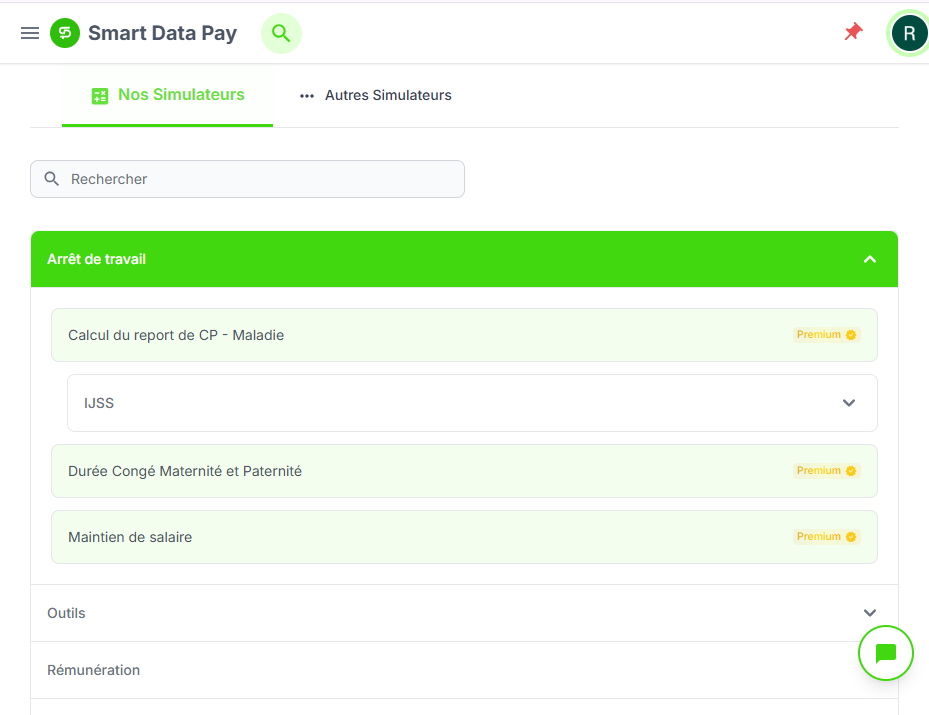Click the red pin icon
The width and height of the screenshot is (929, 715).
point(853,32)
